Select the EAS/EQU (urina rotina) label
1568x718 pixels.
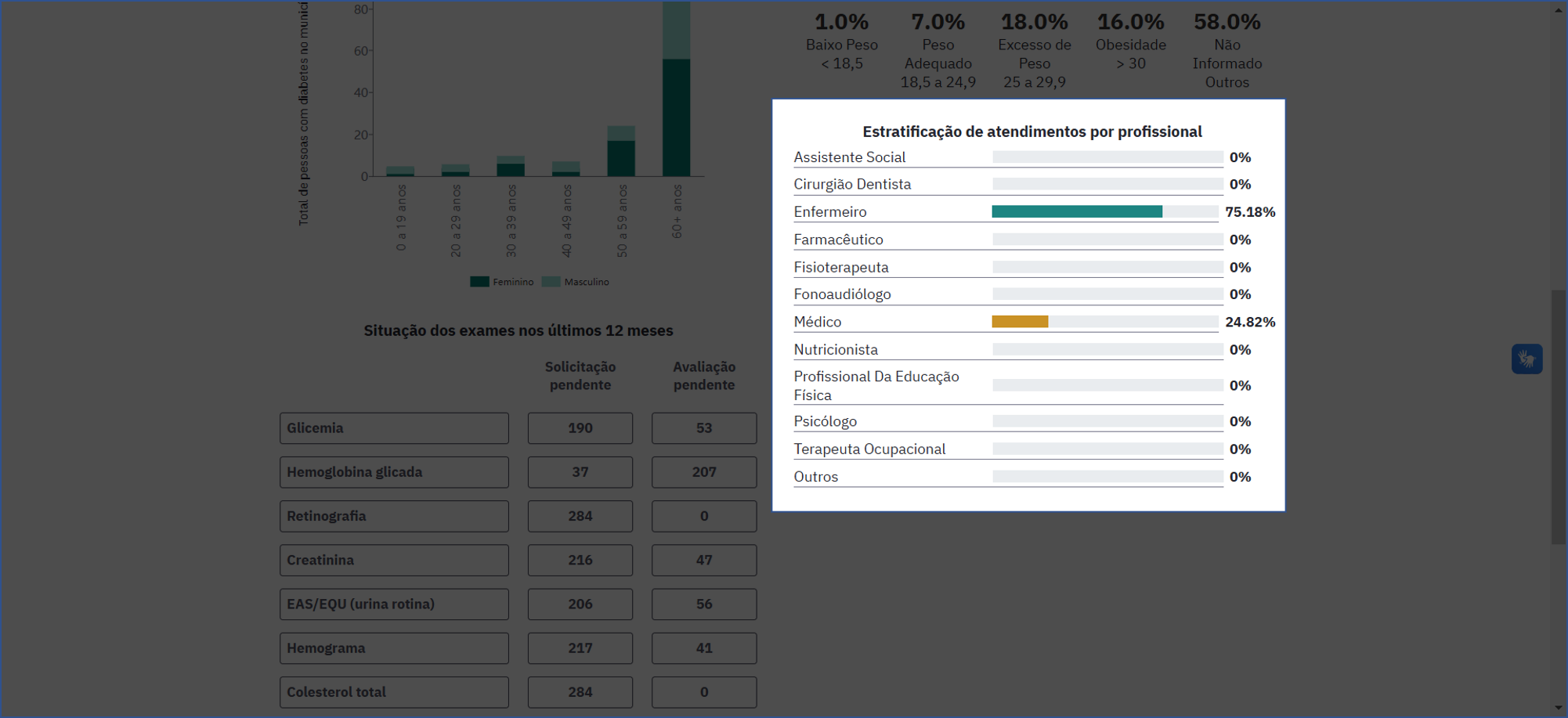click(x=394, y=604)
